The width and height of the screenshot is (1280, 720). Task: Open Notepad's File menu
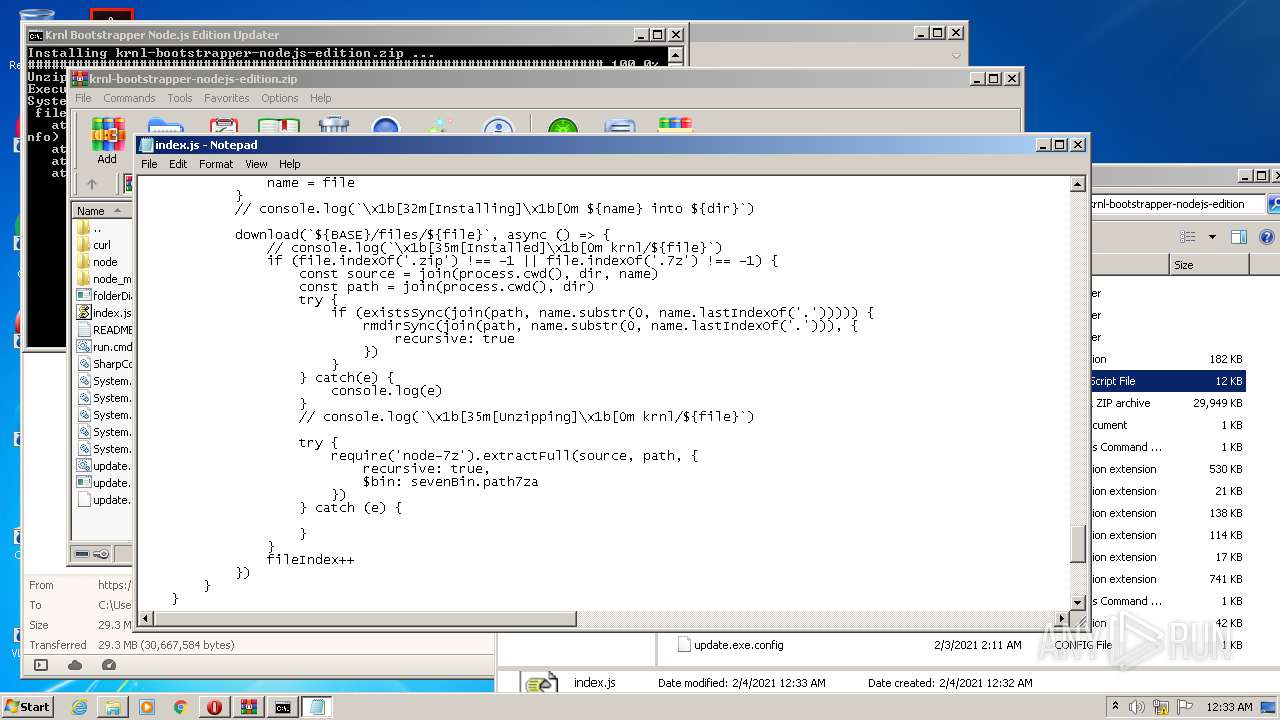pos(149,164)
